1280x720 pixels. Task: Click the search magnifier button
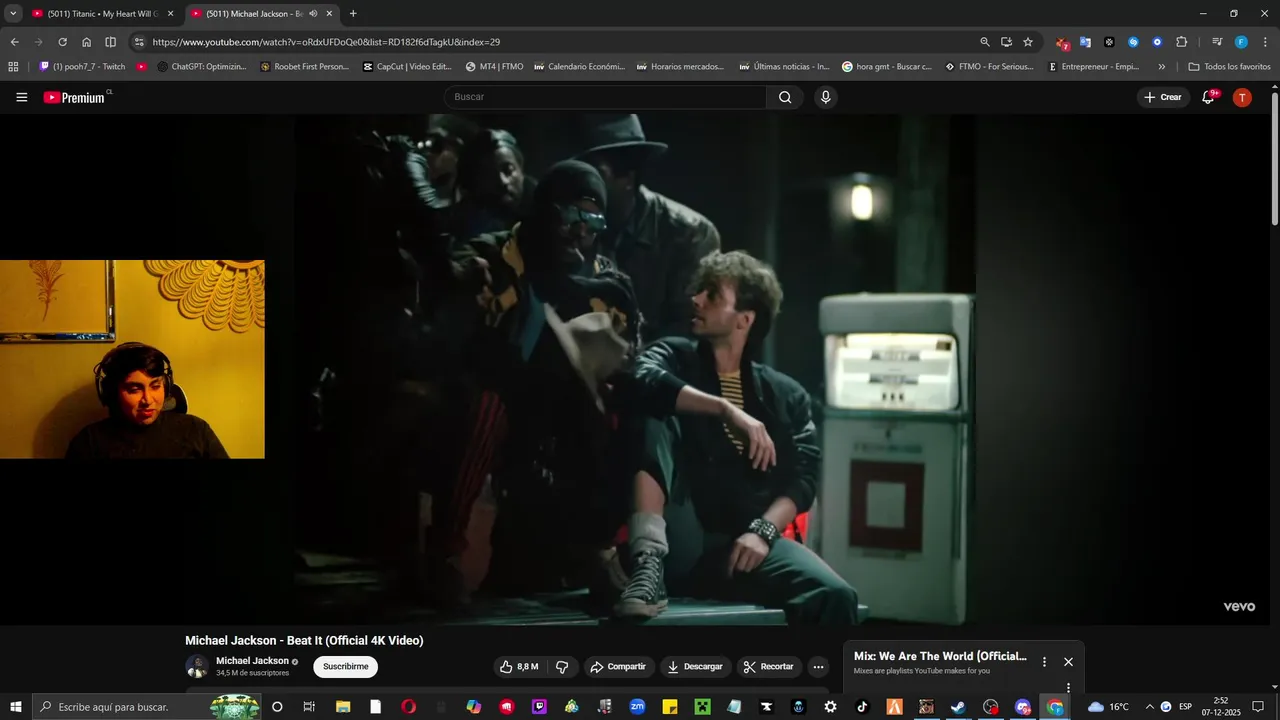(x=785, y=97)
